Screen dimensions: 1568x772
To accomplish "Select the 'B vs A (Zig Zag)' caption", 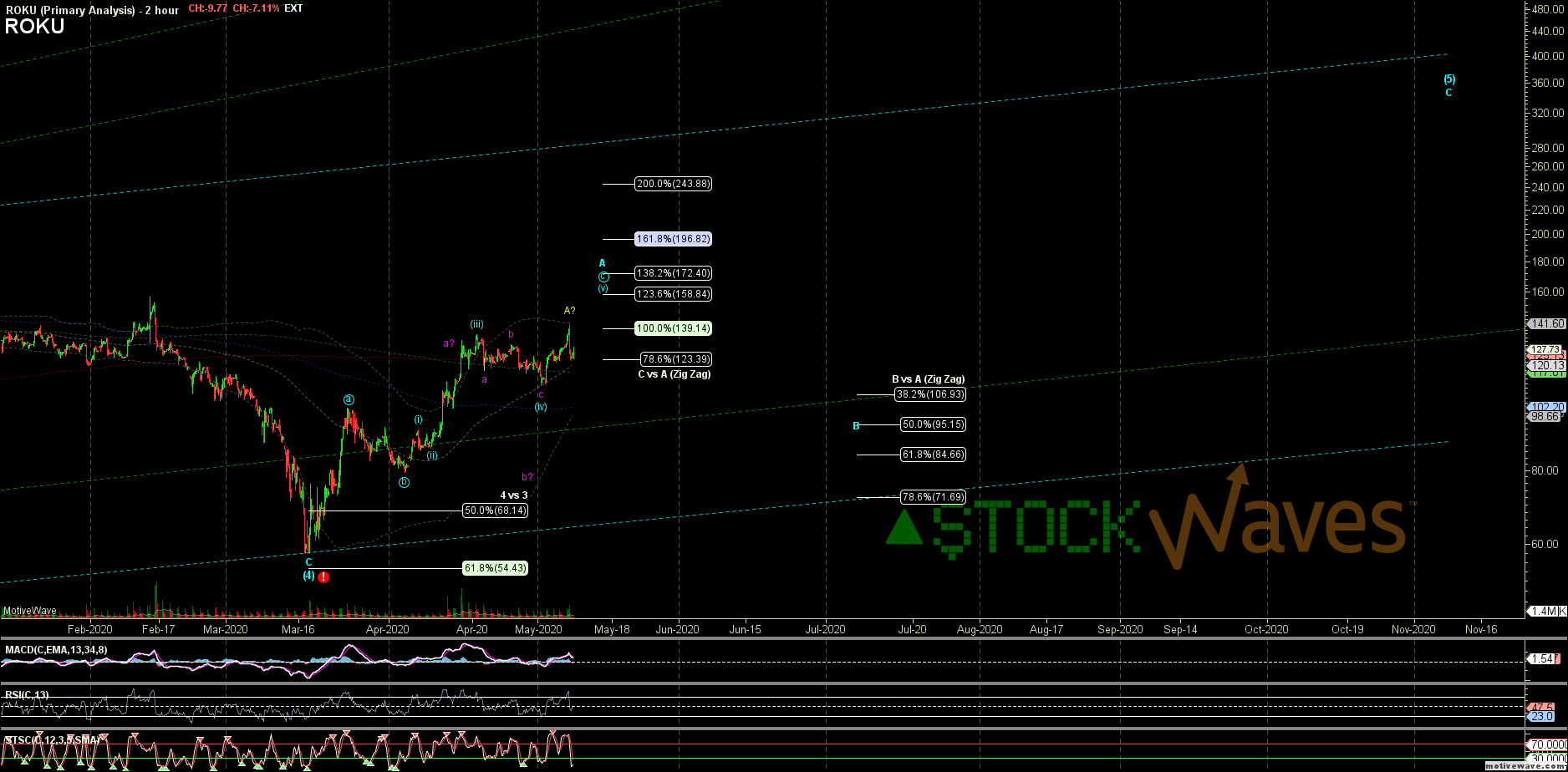I will (929, 379).
